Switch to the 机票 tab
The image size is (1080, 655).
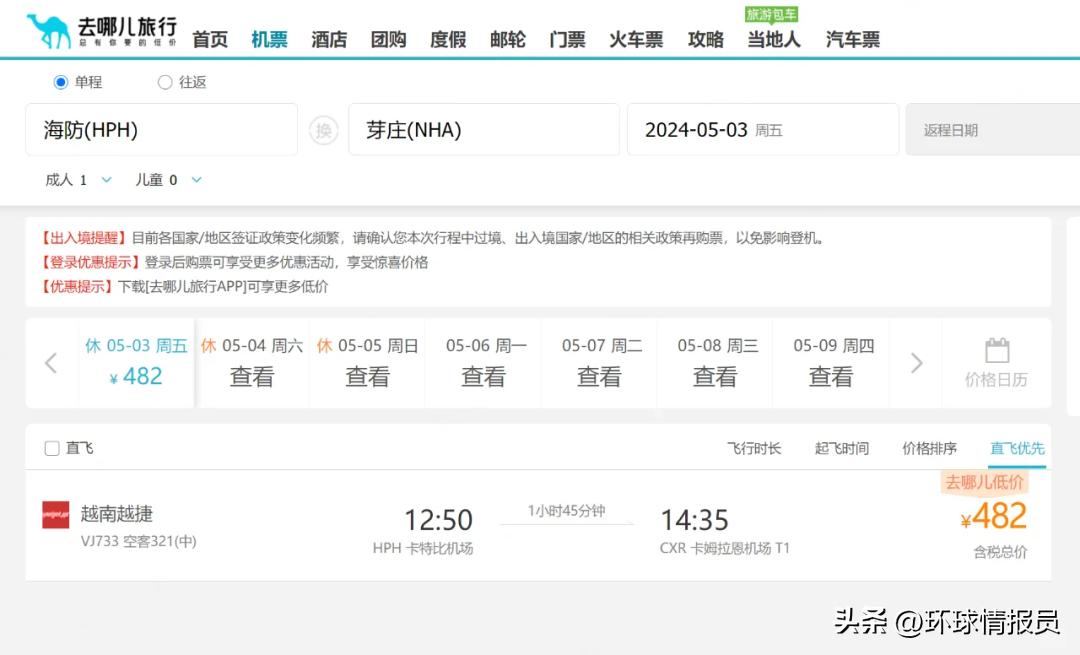269,38
